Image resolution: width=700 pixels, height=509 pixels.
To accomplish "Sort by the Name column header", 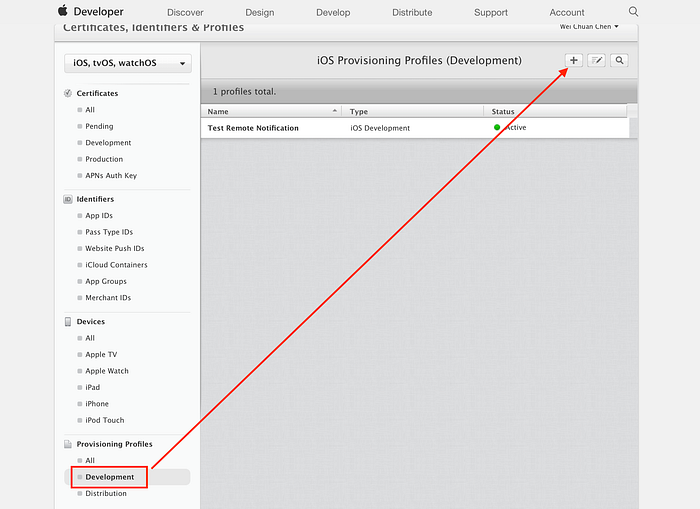I will click(x=271, y=111).
